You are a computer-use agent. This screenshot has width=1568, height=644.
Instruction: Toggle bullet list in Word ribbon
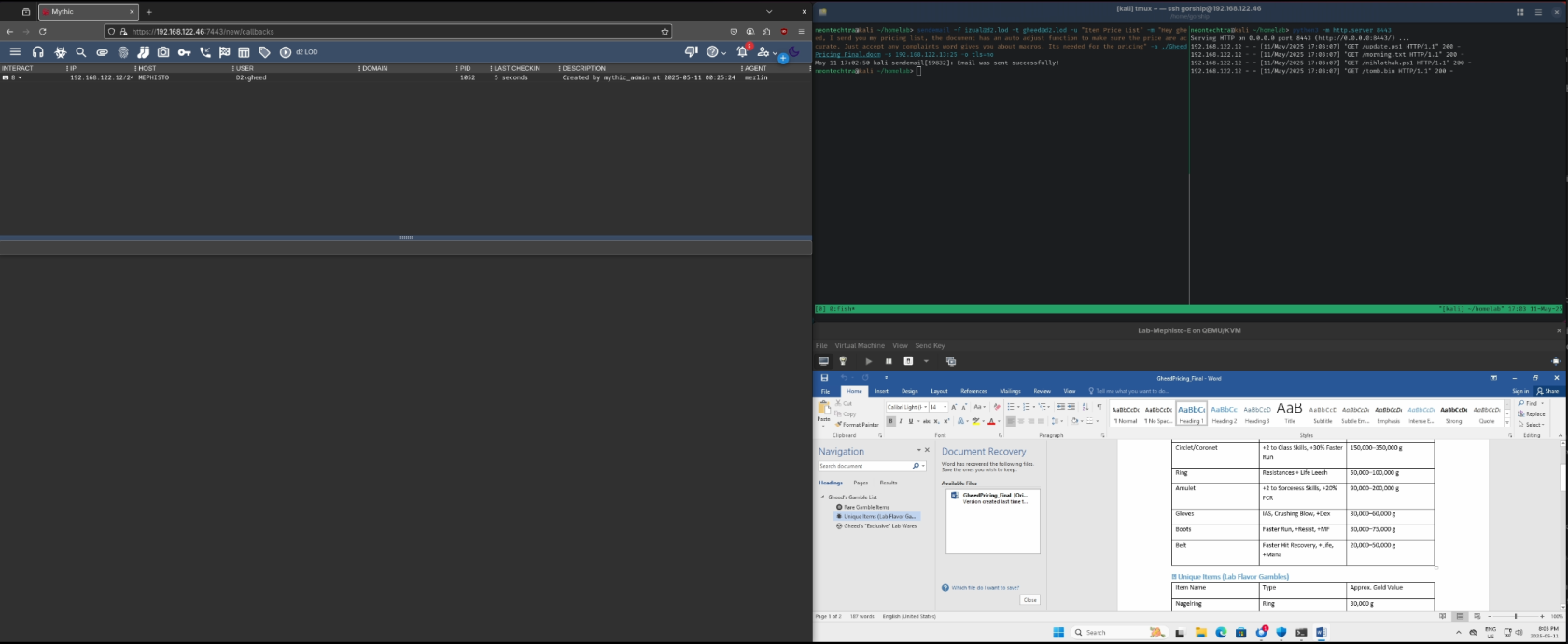tap(1011, 407)
